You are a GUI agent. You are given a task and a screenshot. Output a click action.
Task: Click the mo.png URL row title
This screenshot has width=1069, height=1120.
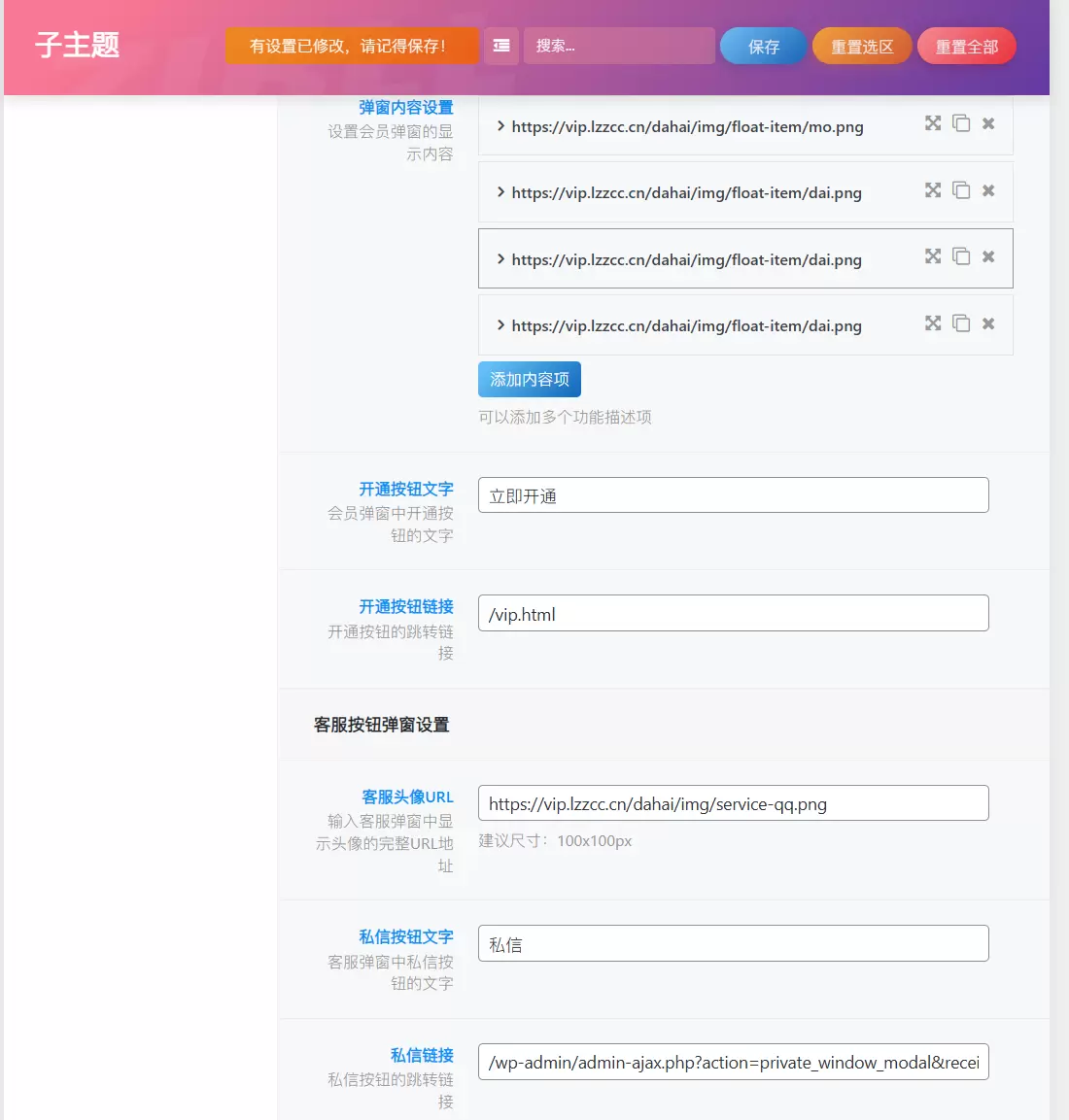(x=687, y=126)
